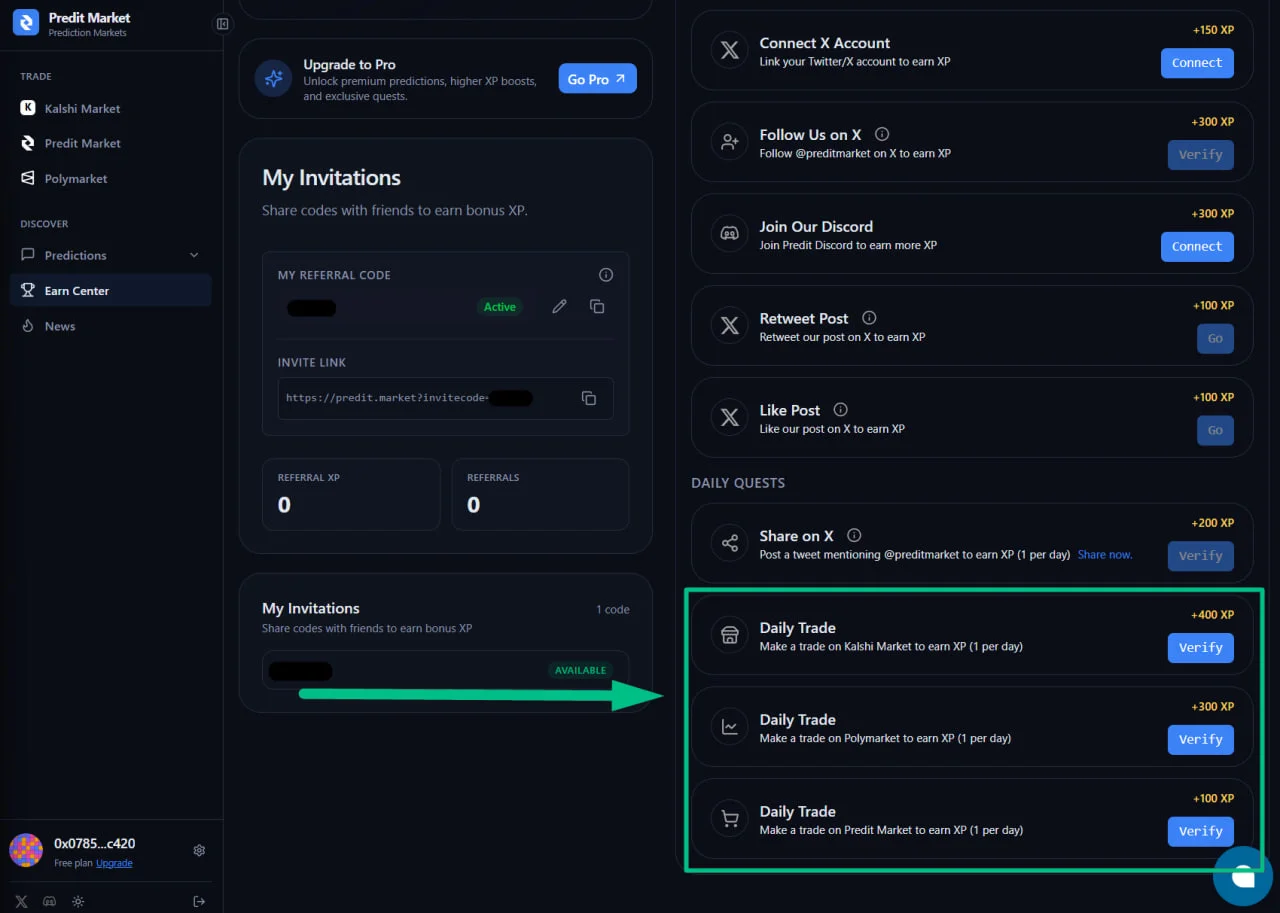Image resolution: width=1280 pixels, height=913 pixels.
Task: Click the wallet avatar thumbnail
Action: [x=26, y=850]
